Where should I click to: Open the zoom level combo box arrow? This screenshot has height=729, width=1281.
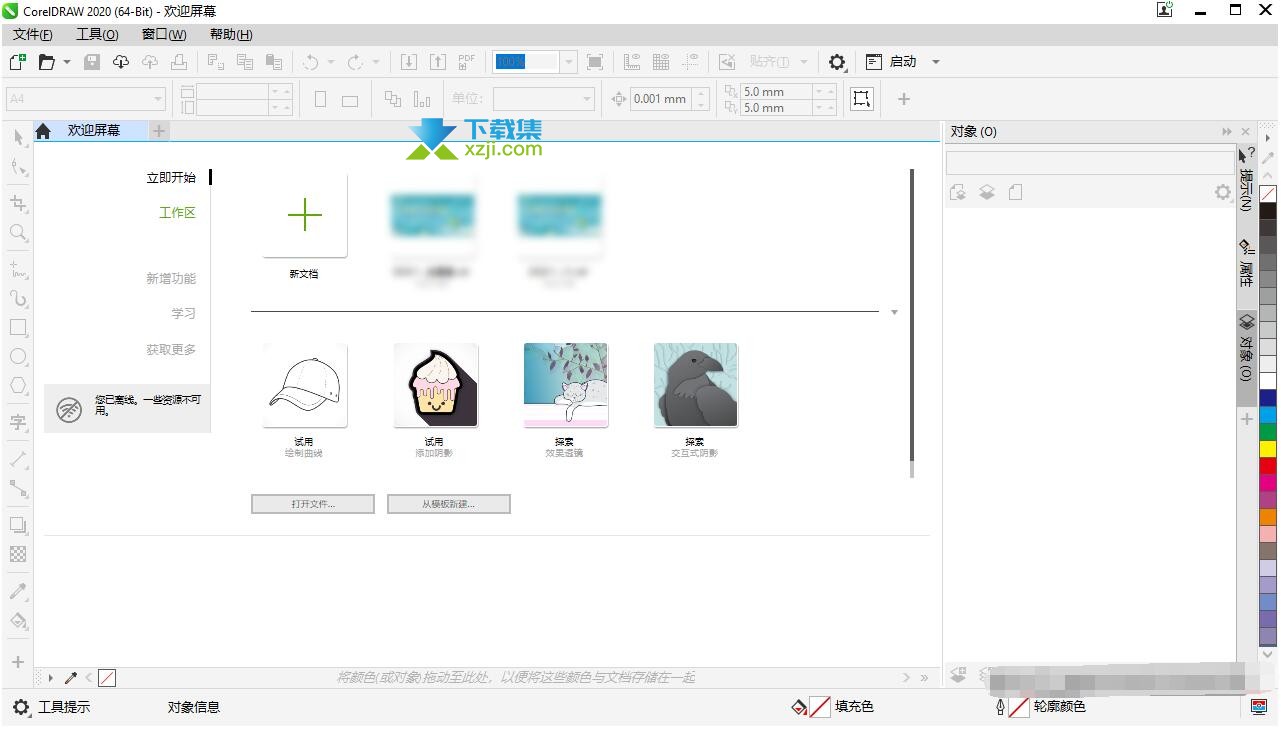[x=569, y=62]
